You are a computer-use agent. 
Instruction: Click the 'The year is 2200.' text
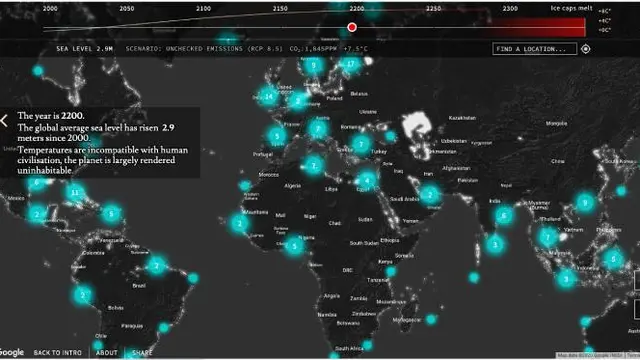tap(51, 116)
